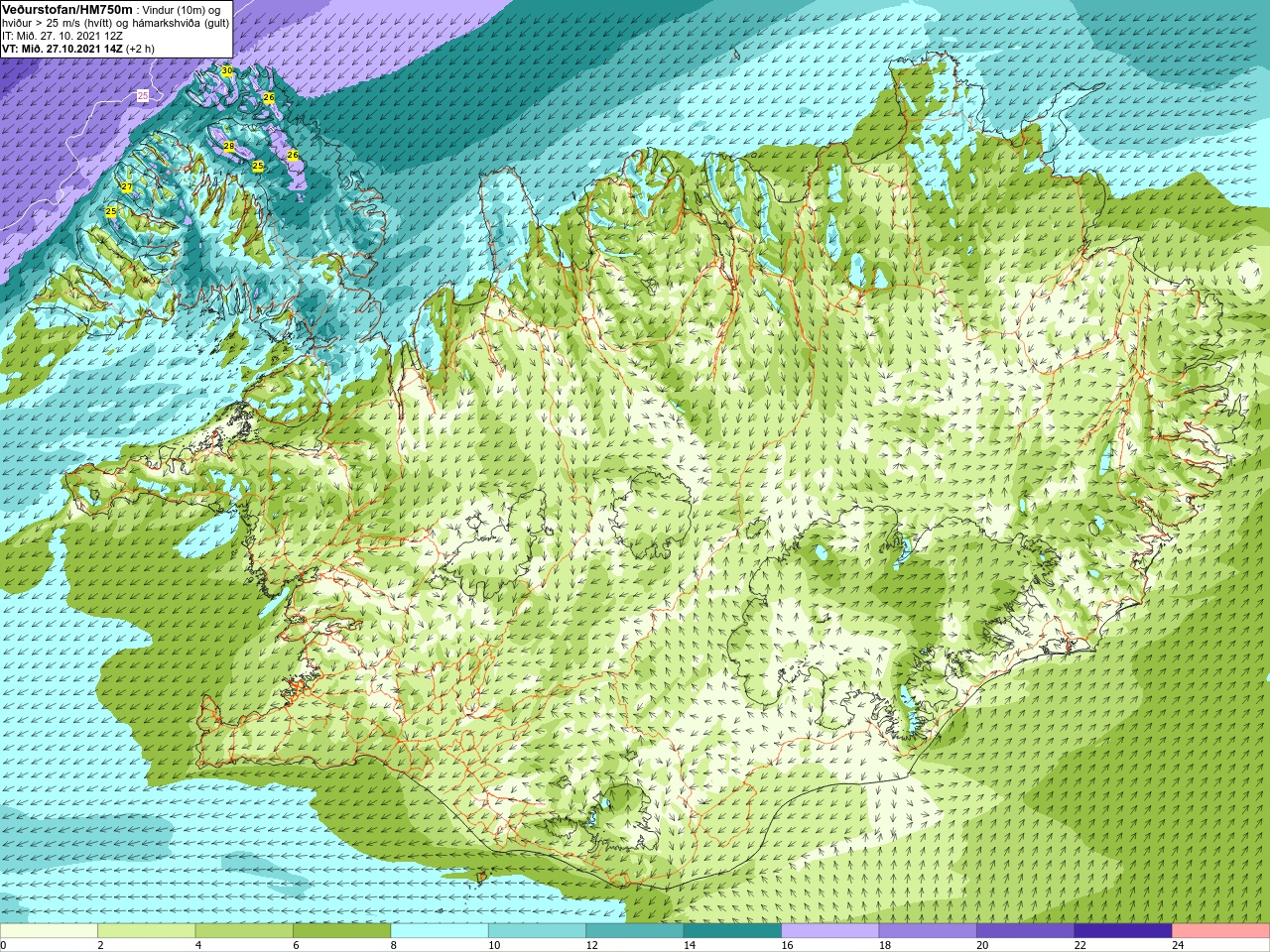The width and height of the screenshot is (1270, 952).
Task: Click the legend scale number 24
Action: coord(1178,945)
